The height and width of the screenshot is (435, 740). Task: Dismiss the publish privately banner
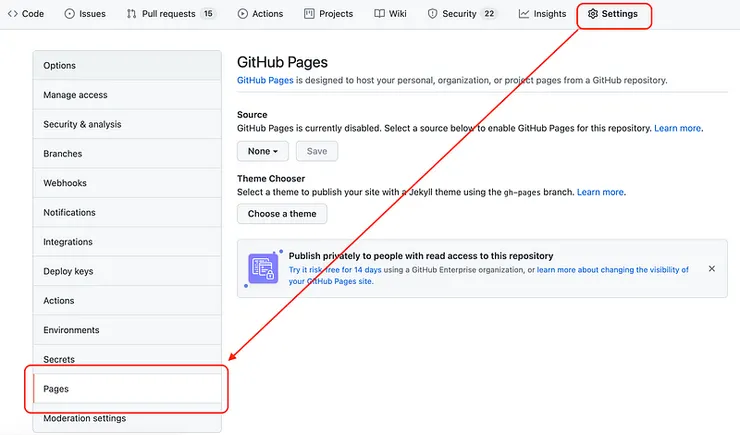tap(712, 268)
